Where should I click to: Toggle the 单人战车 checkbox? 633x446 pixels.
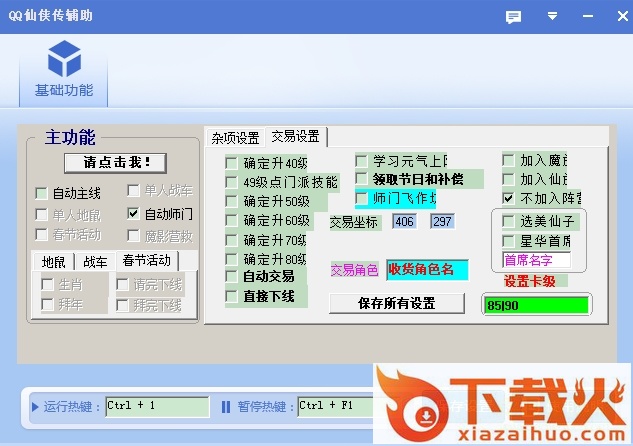tap(133, 190)
